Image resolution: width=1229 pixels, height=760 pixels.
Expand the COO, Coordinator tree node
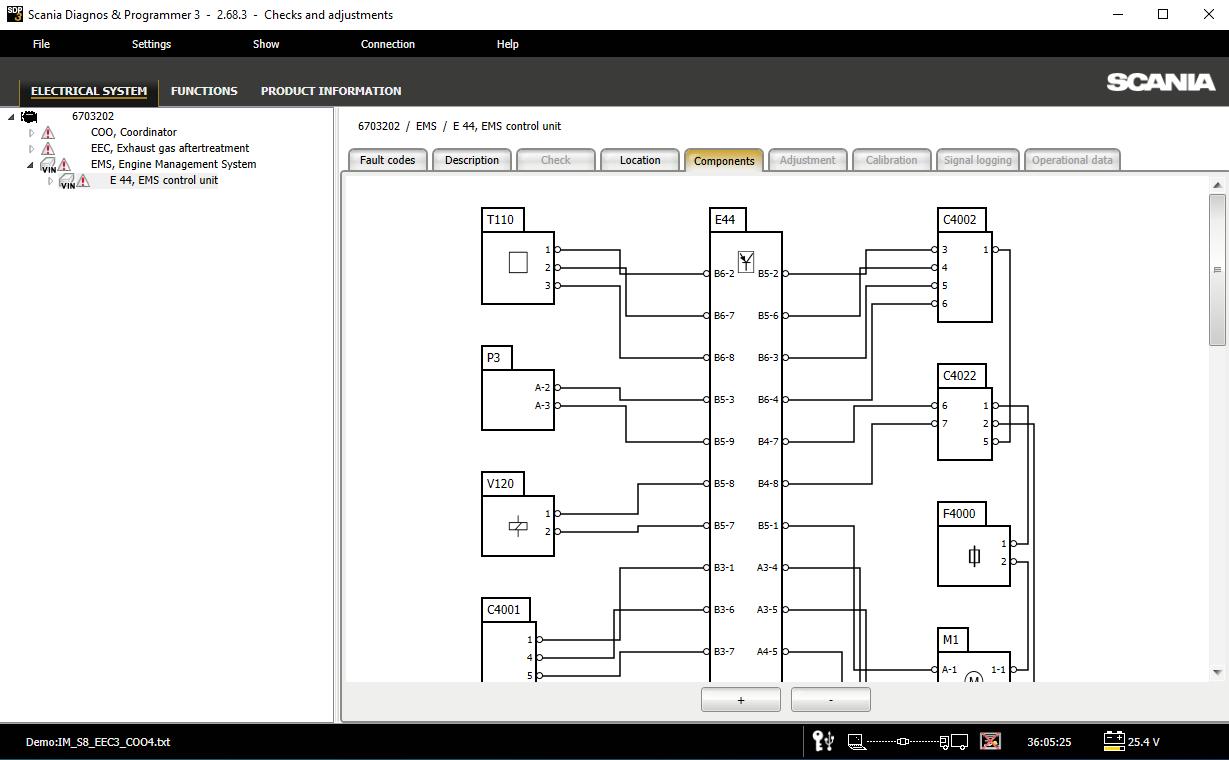click(31, 132)
